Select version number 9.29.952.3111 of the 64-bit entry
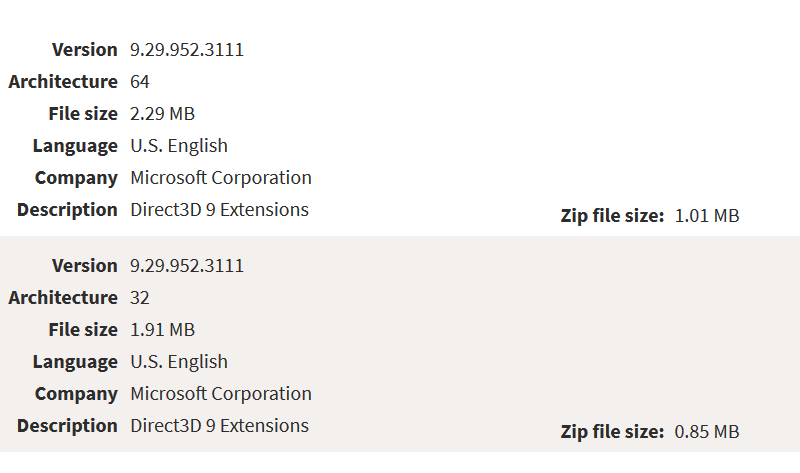The width and height of the screenshot is (800, 473). [x=187, y=50]
